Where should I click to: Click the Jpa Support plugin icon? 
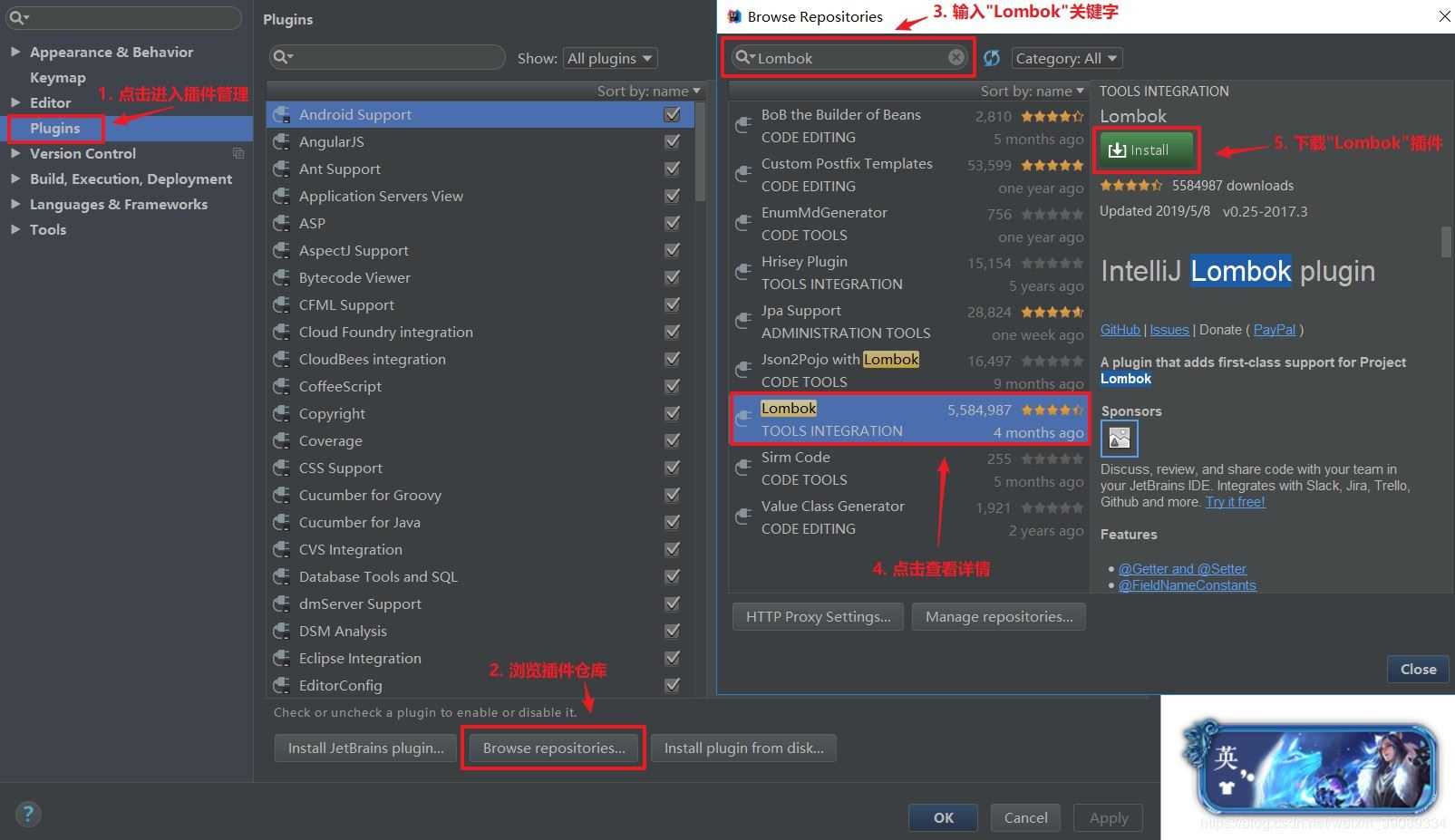point(743,322)
